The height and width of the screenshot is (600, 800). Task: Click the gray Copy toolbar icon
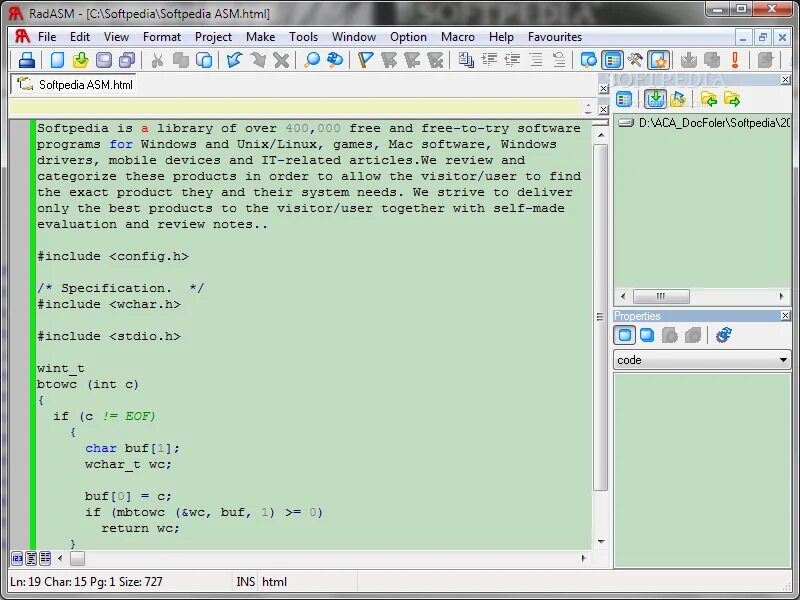(x=181, y=60)
